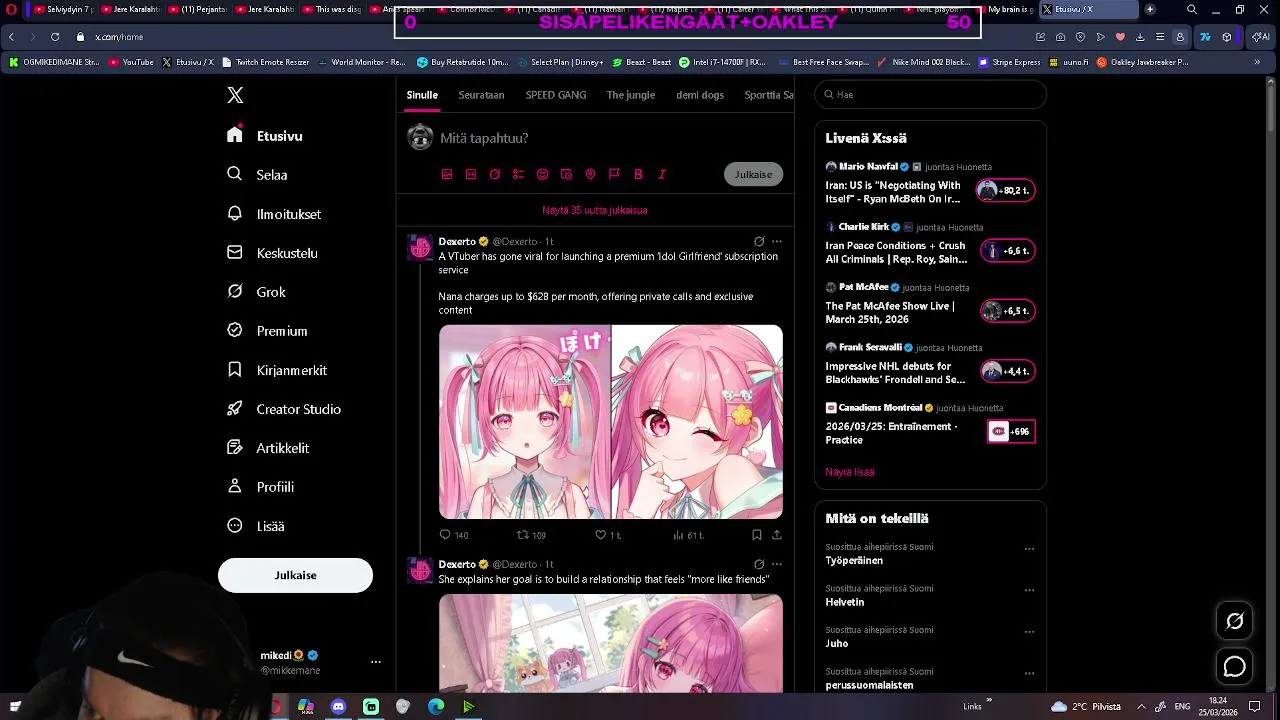Open Microsoft Edge from taskbar
This screenshot has width=1280, height=720.
pyautogui.click(x=436, y=706)
